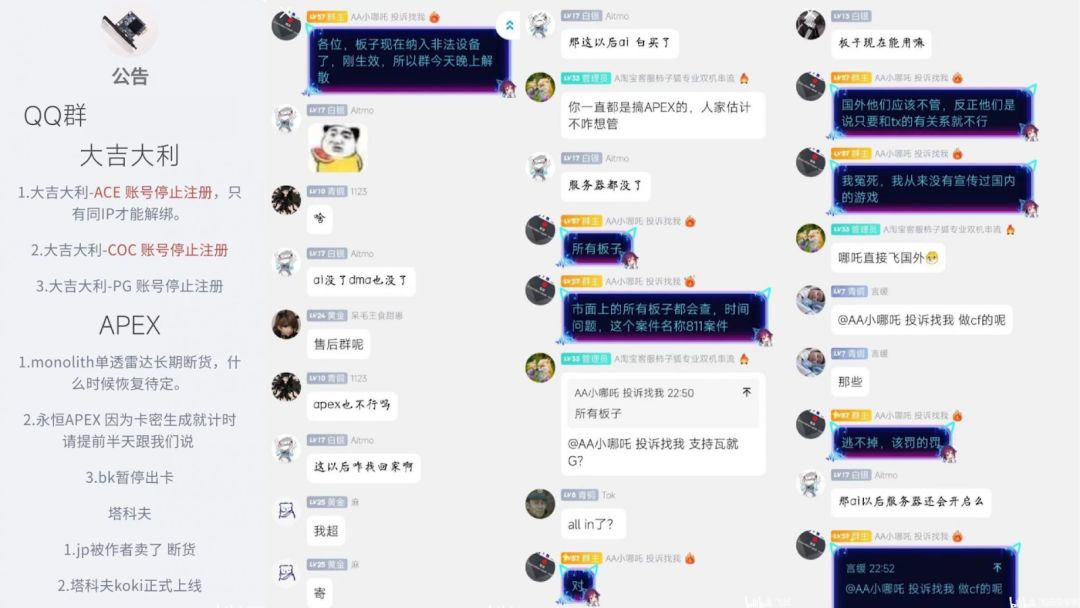Click the LV17 白银 badge next to Aitmo at top
Viewport: 1080px width, 608px height.
581,16
